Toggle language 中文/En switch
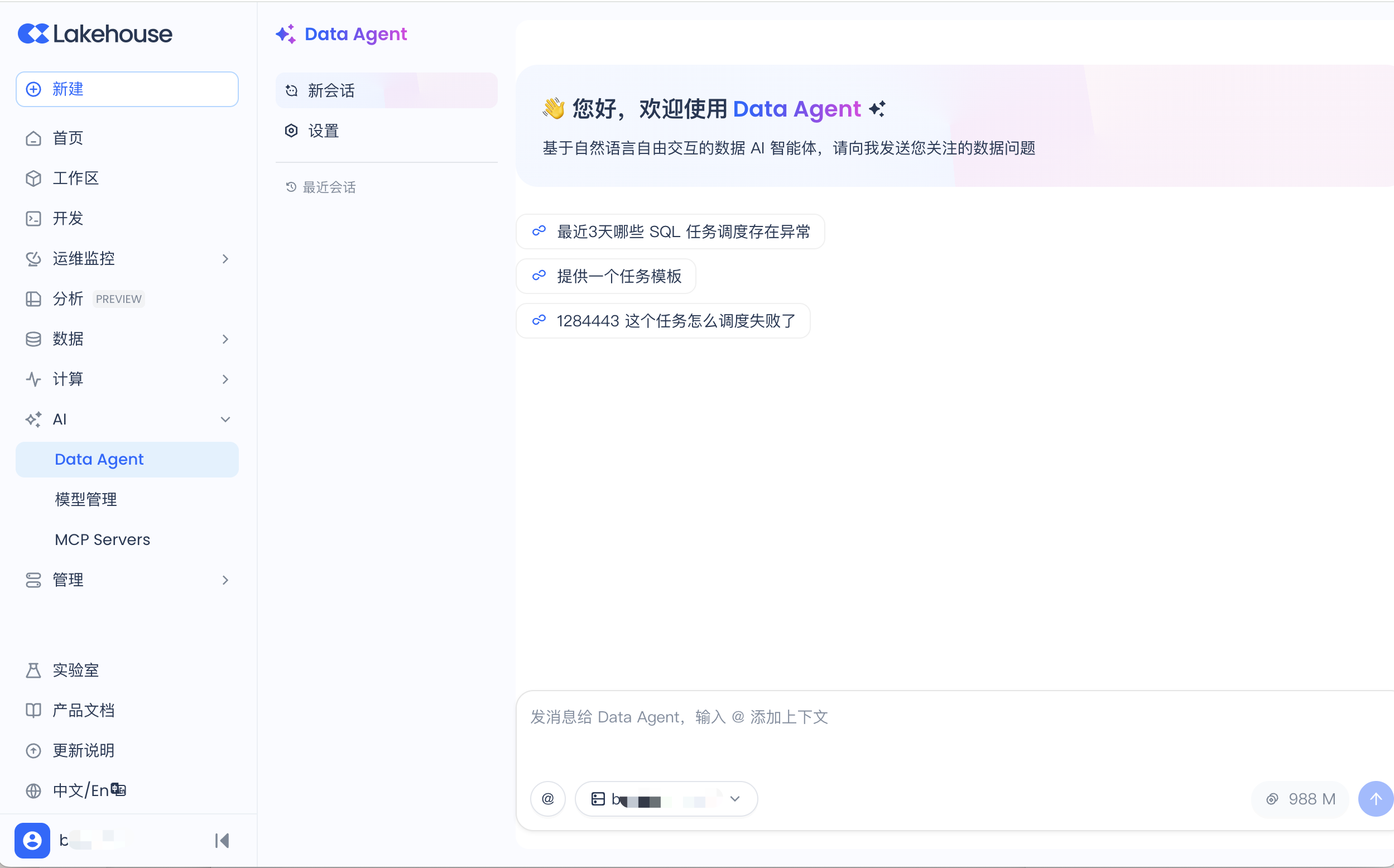Screen dimensions: 1394x868 point(89,790)
